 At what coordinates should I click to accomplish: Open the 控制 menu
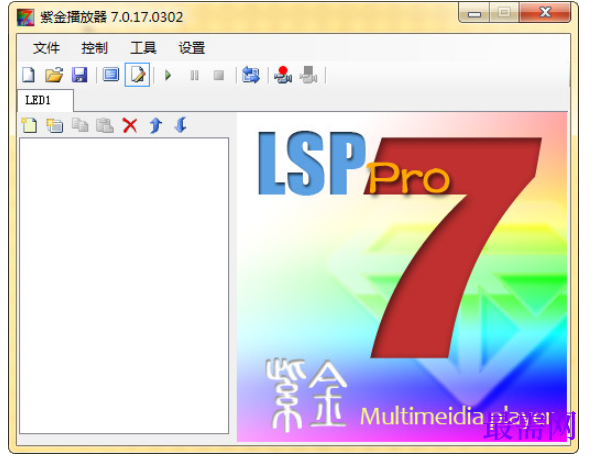point(94,48)
